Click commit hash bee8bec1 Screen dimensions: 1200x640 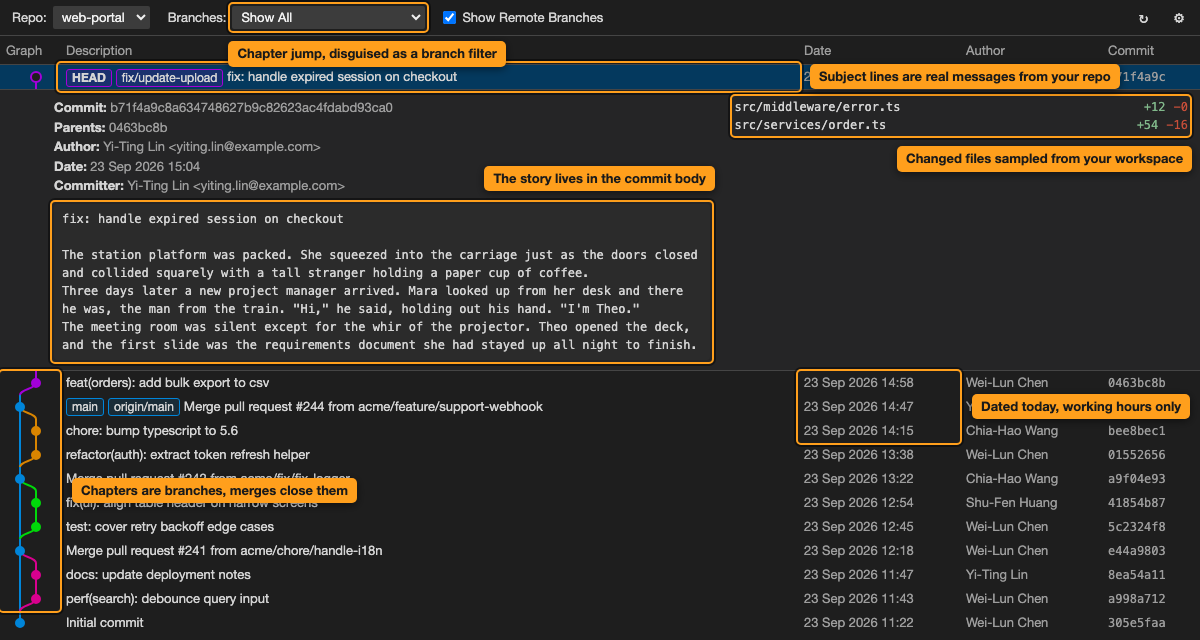[1137, 431]
